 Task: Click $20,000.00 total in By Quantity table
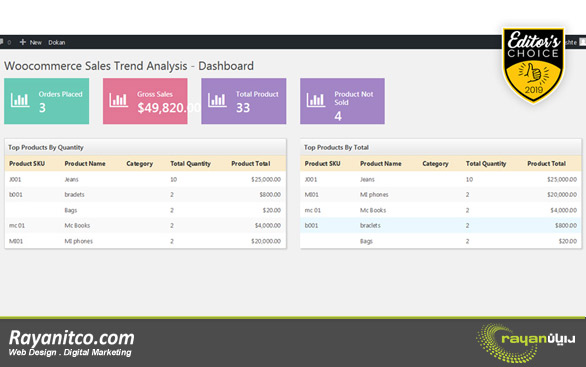click(x=266, y=241)
